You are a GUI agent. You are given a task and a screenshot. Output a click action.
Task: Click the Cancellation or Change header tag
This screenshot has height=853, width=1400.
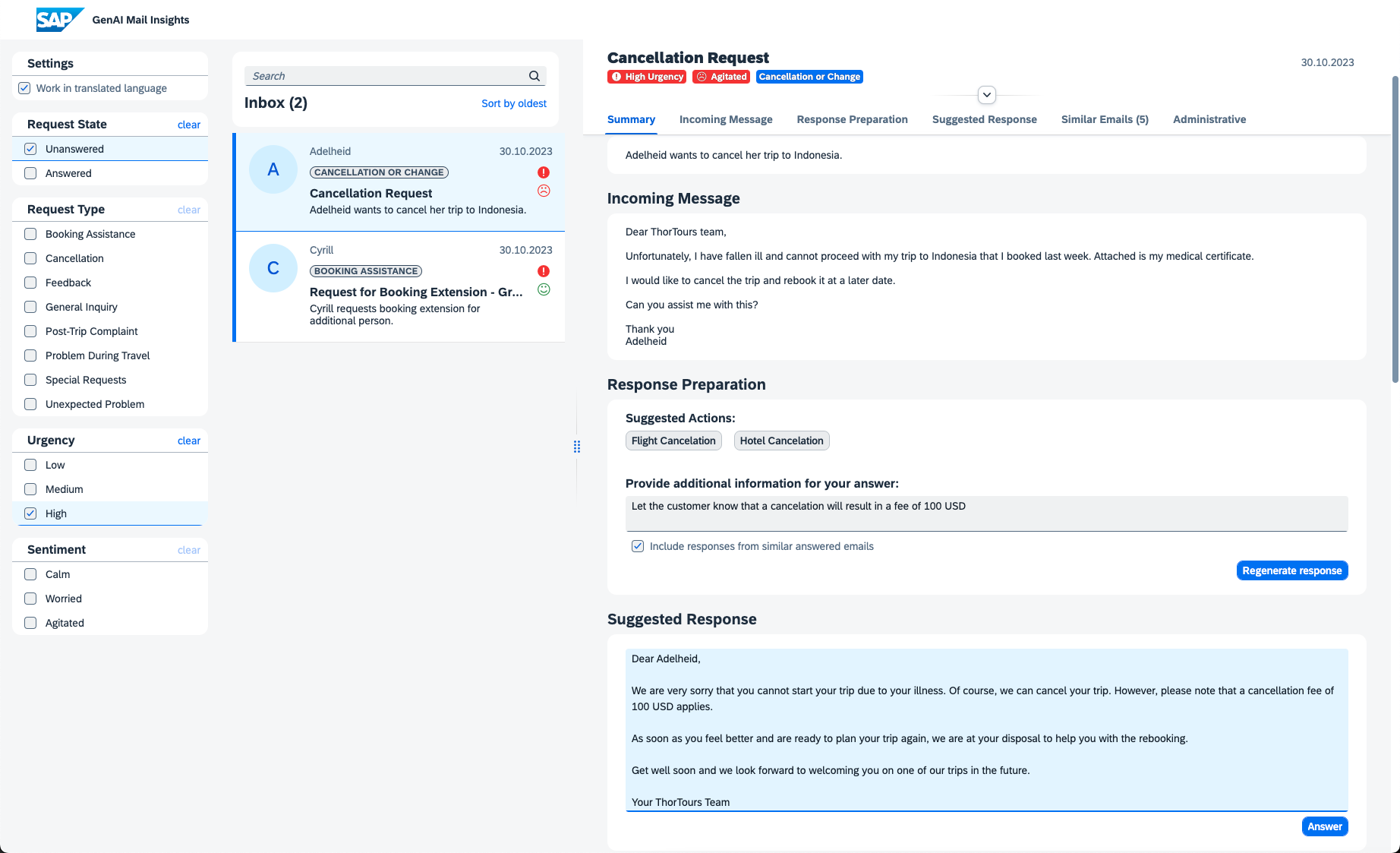(x=809, y=77)
